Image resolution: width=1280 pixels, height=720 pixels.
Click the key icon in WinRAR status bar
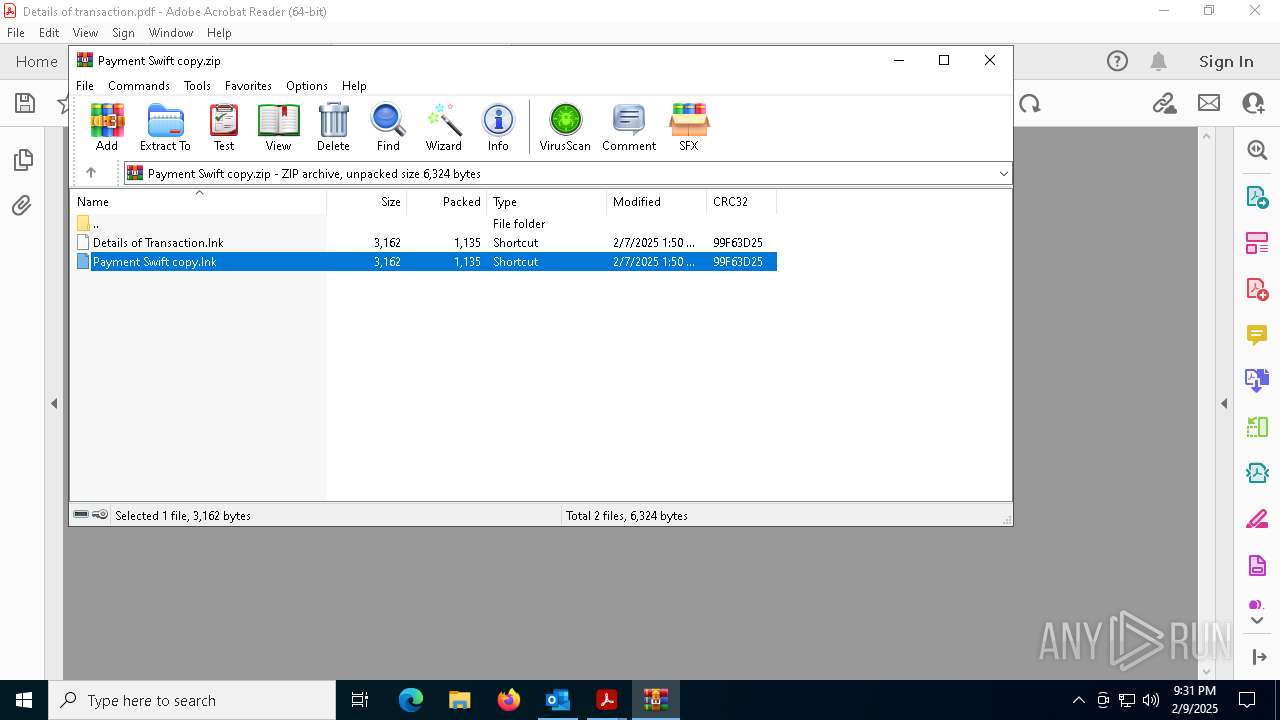click(x=100, y=515)
